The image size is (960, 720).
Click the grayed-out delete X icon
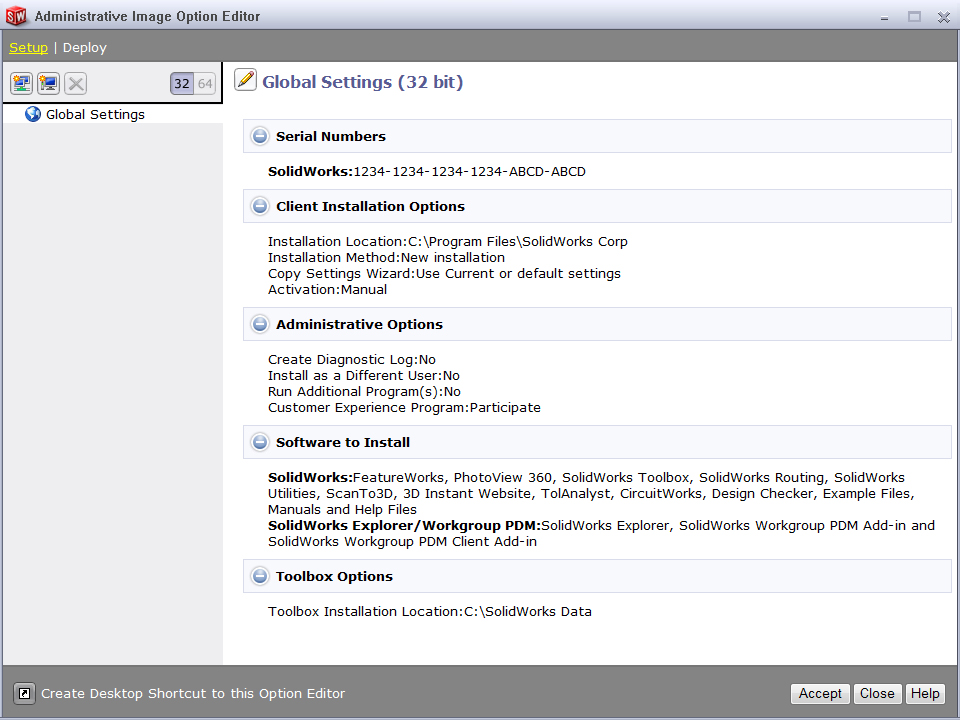[x=75, y=84]
